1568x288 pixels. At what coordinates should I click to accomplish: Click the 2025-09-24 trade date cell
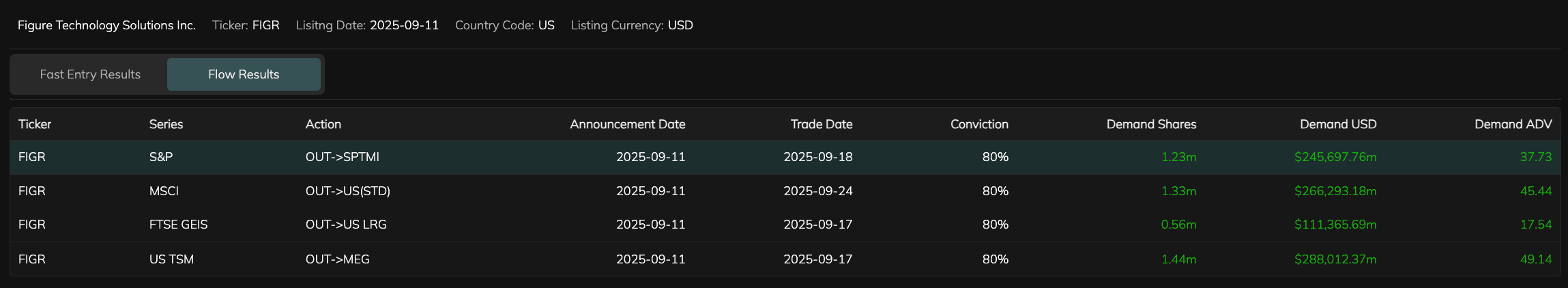click(817, 191)
